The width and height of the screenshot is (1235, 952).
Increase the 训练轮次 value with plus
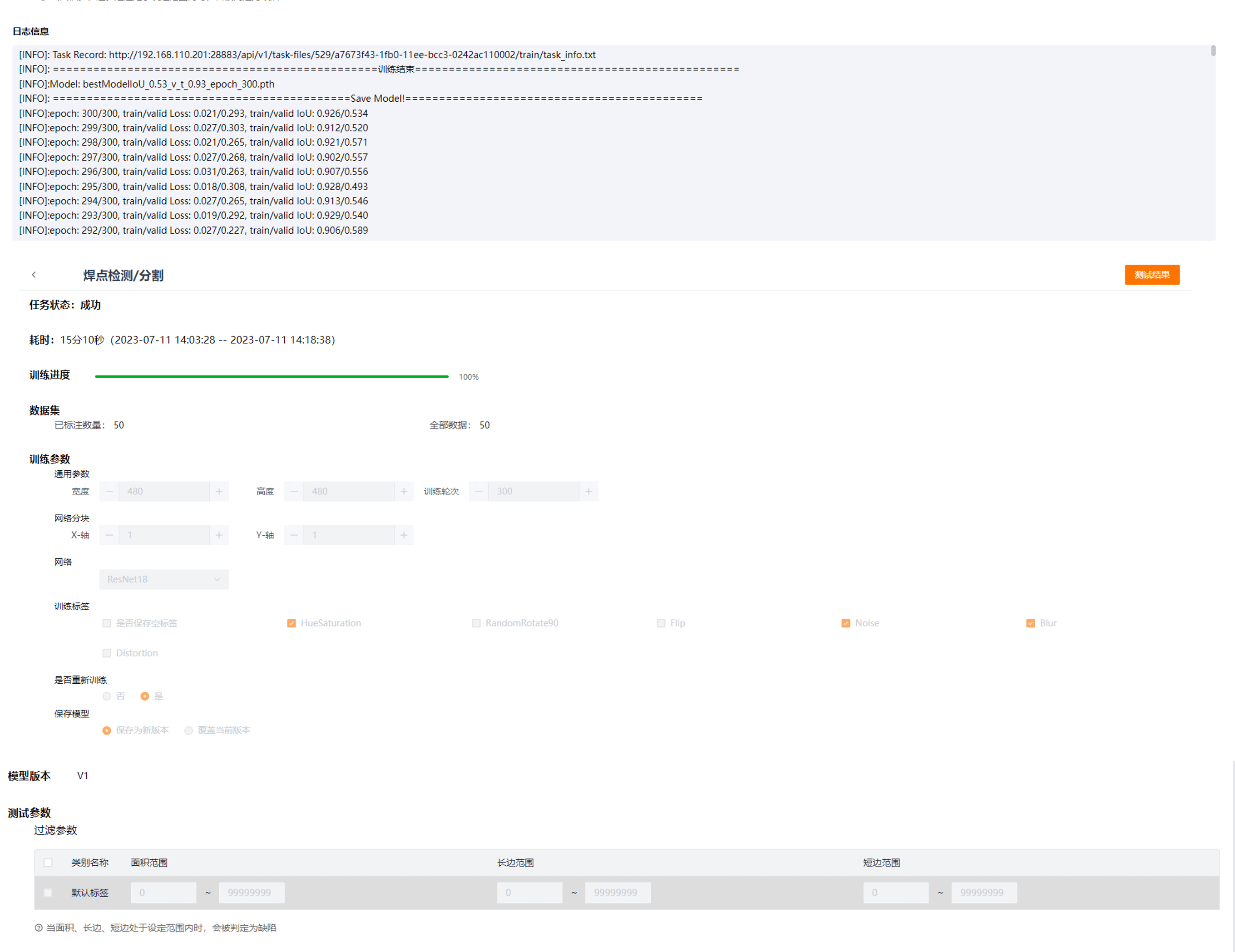point(588,491)
